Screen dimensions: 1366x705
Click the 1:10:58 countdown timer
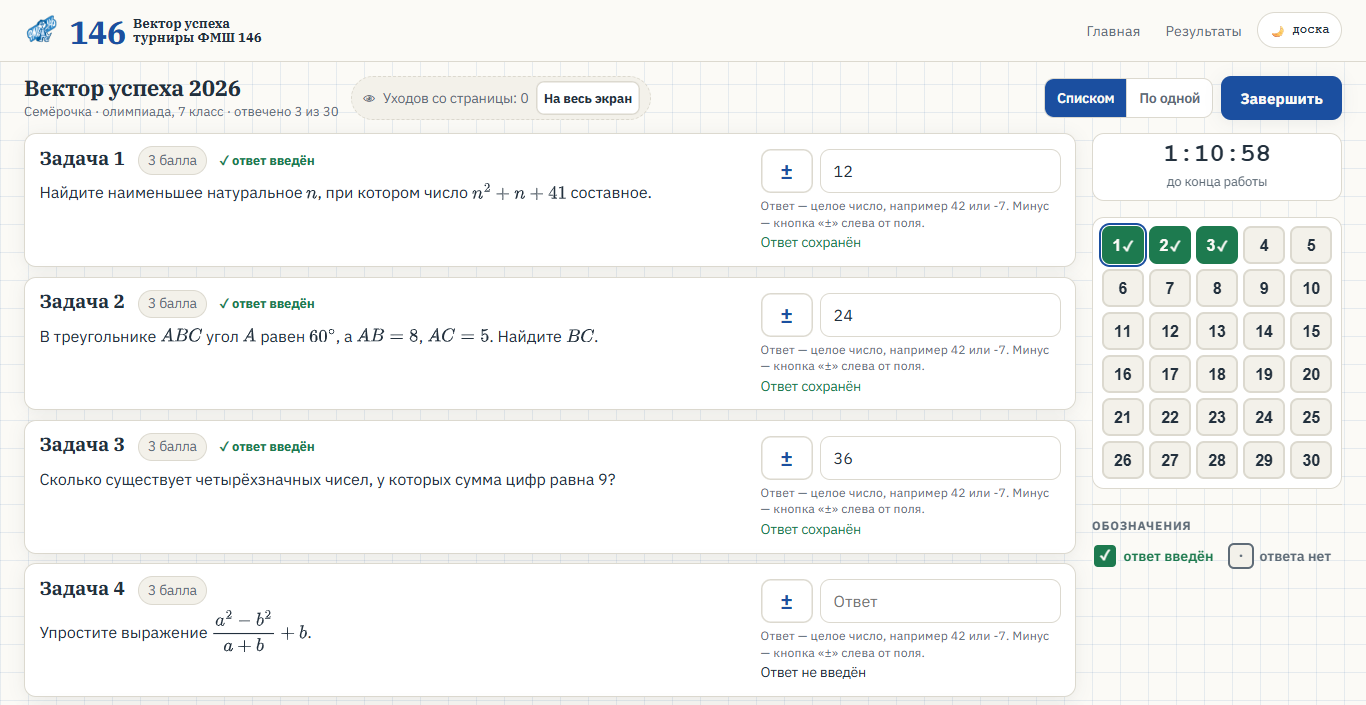click(x=1217, y=154)
